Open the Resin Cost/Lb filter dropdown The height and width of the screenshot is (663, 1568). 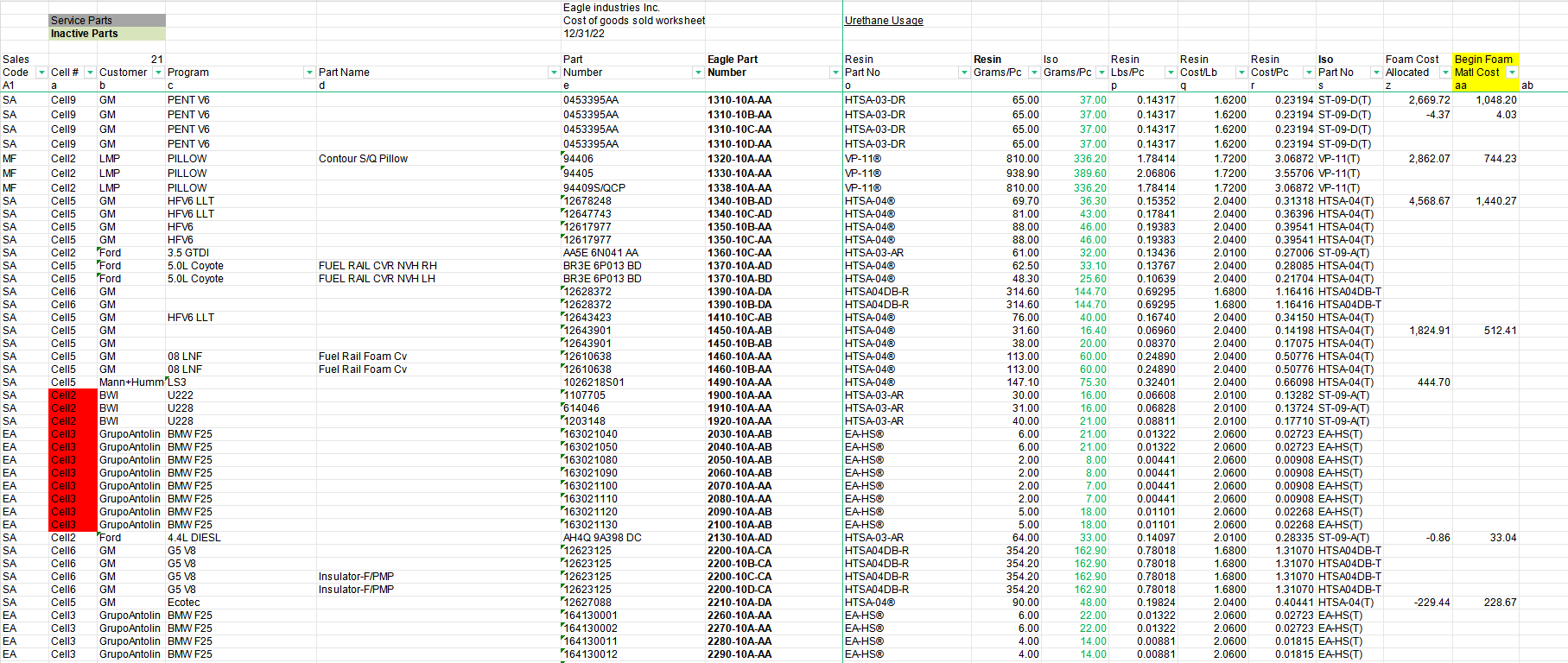[1241, 73]
